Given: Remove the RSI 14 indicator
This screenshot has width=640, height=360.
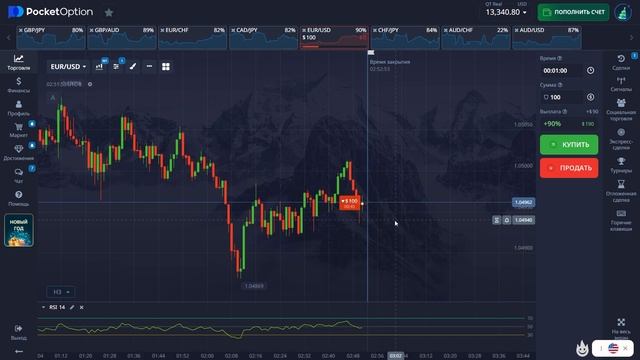Looking at the screenshot, I should (82, 307).
